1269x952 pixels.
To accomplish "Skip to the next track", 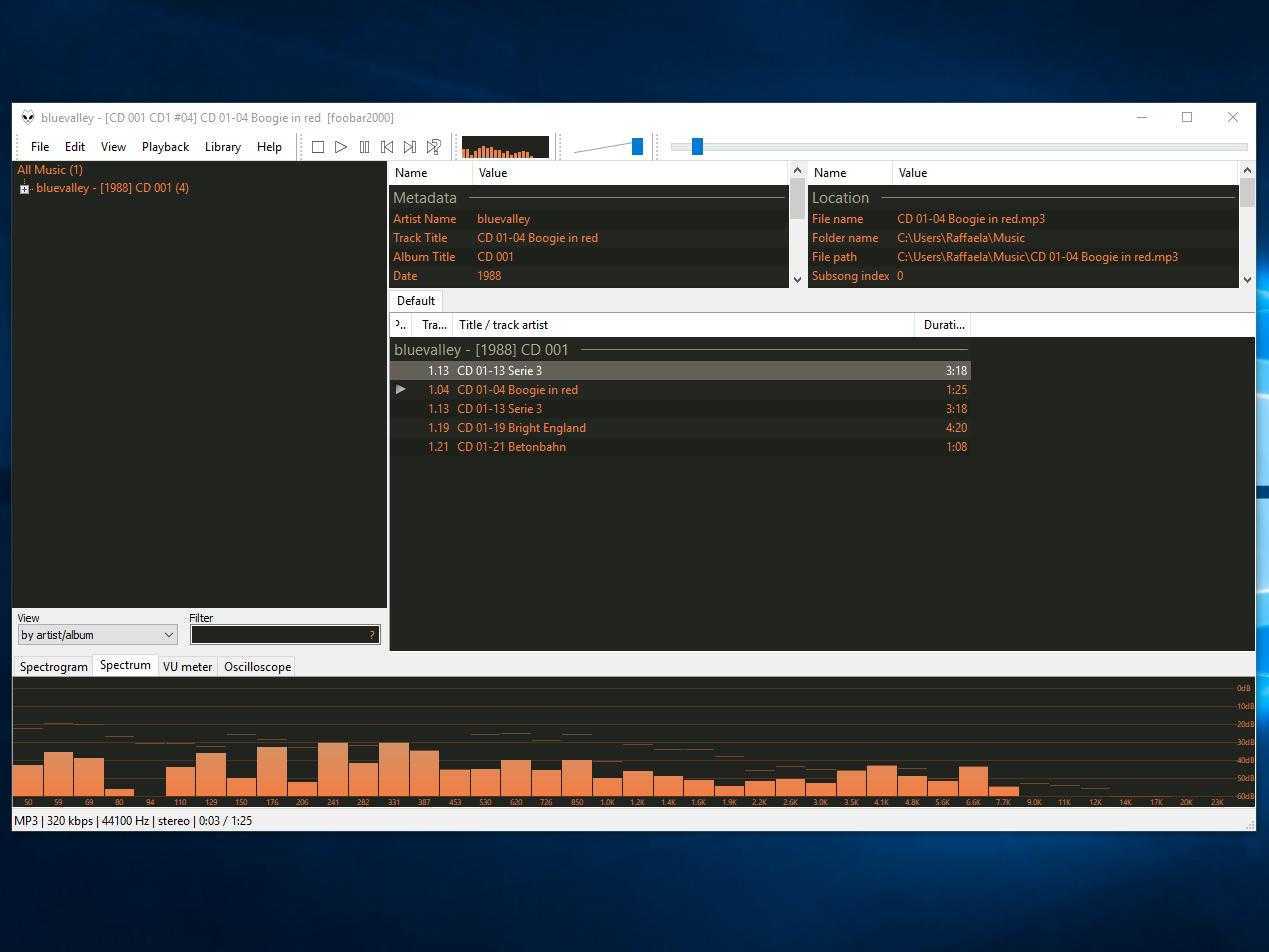I will tap(410, 147).
